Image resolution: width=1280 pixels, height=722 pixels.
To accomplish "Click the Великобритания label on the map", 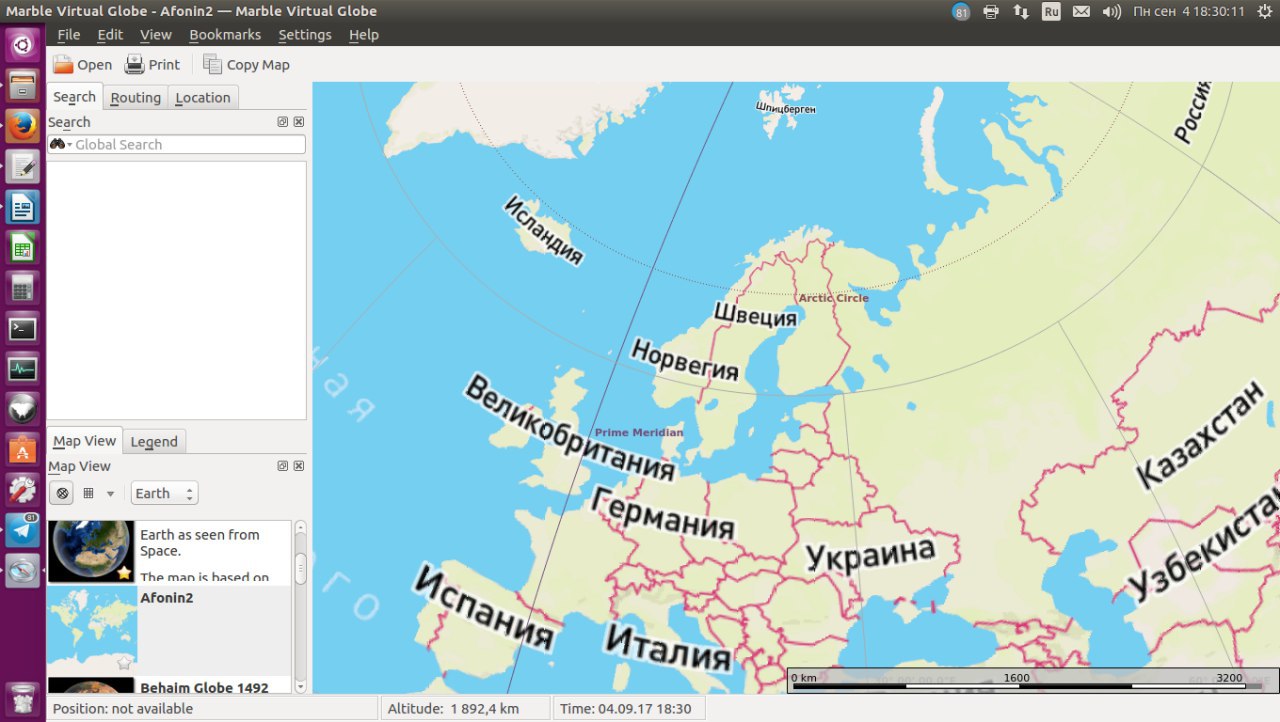I will click(570, 428).
